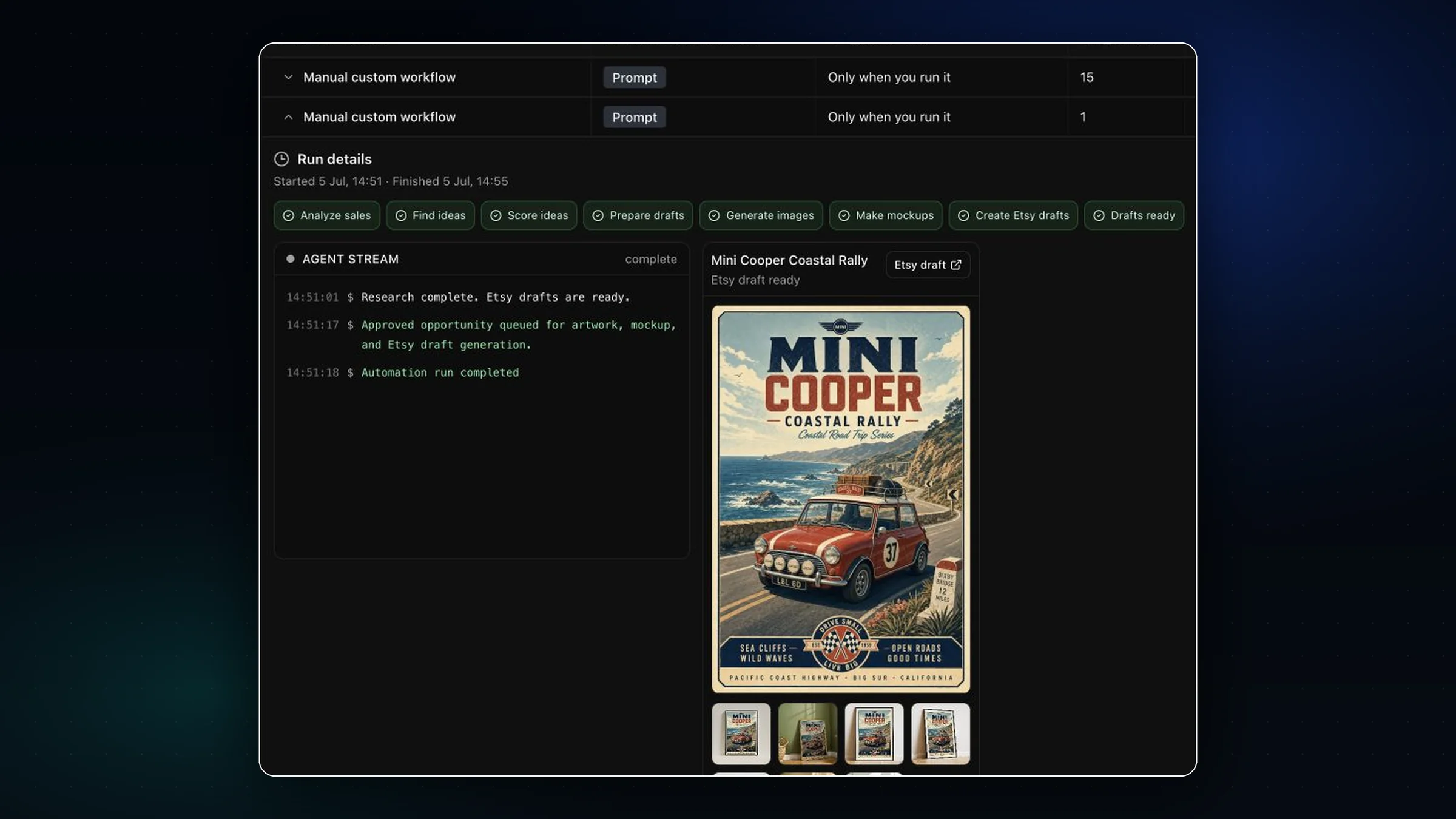Viewport: 1456px width, 819px height.
Task: Select the Analyze sales step chip
Action: click(x=326, y=215)
